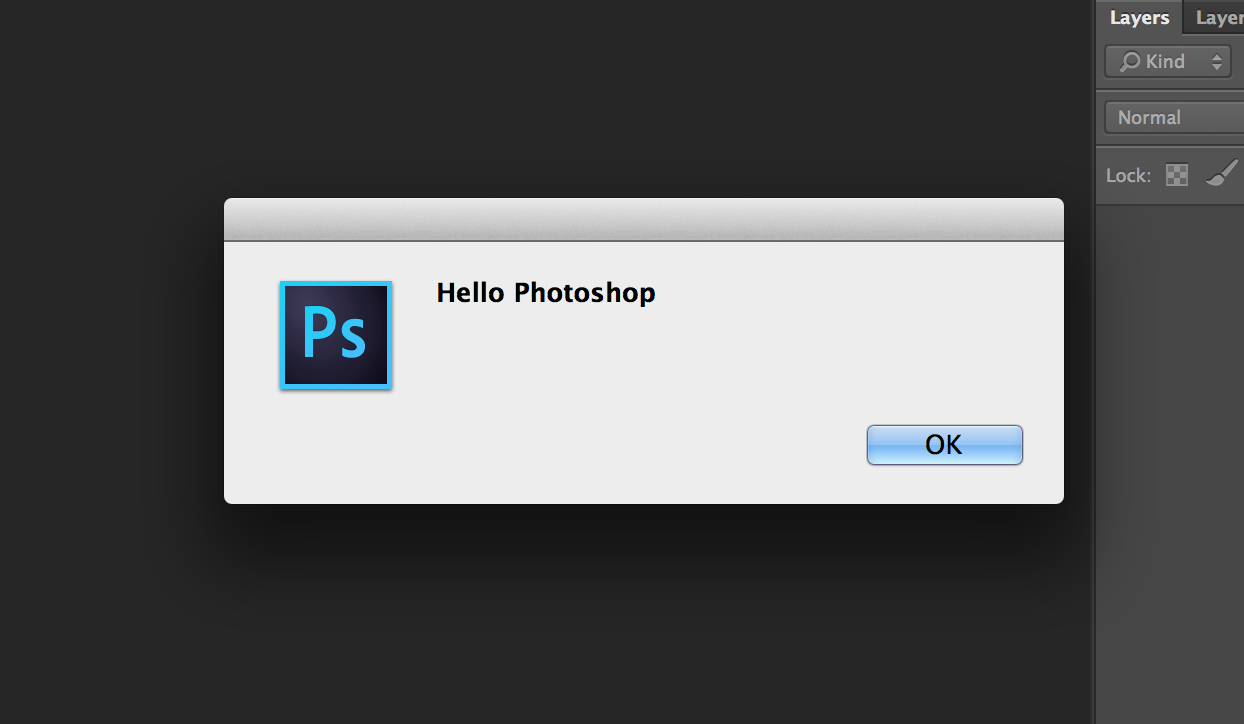Click the blue-bordered Photoshop icon thumbnail
This screenshot has width=1244, height=724.
tap(335, 336)
